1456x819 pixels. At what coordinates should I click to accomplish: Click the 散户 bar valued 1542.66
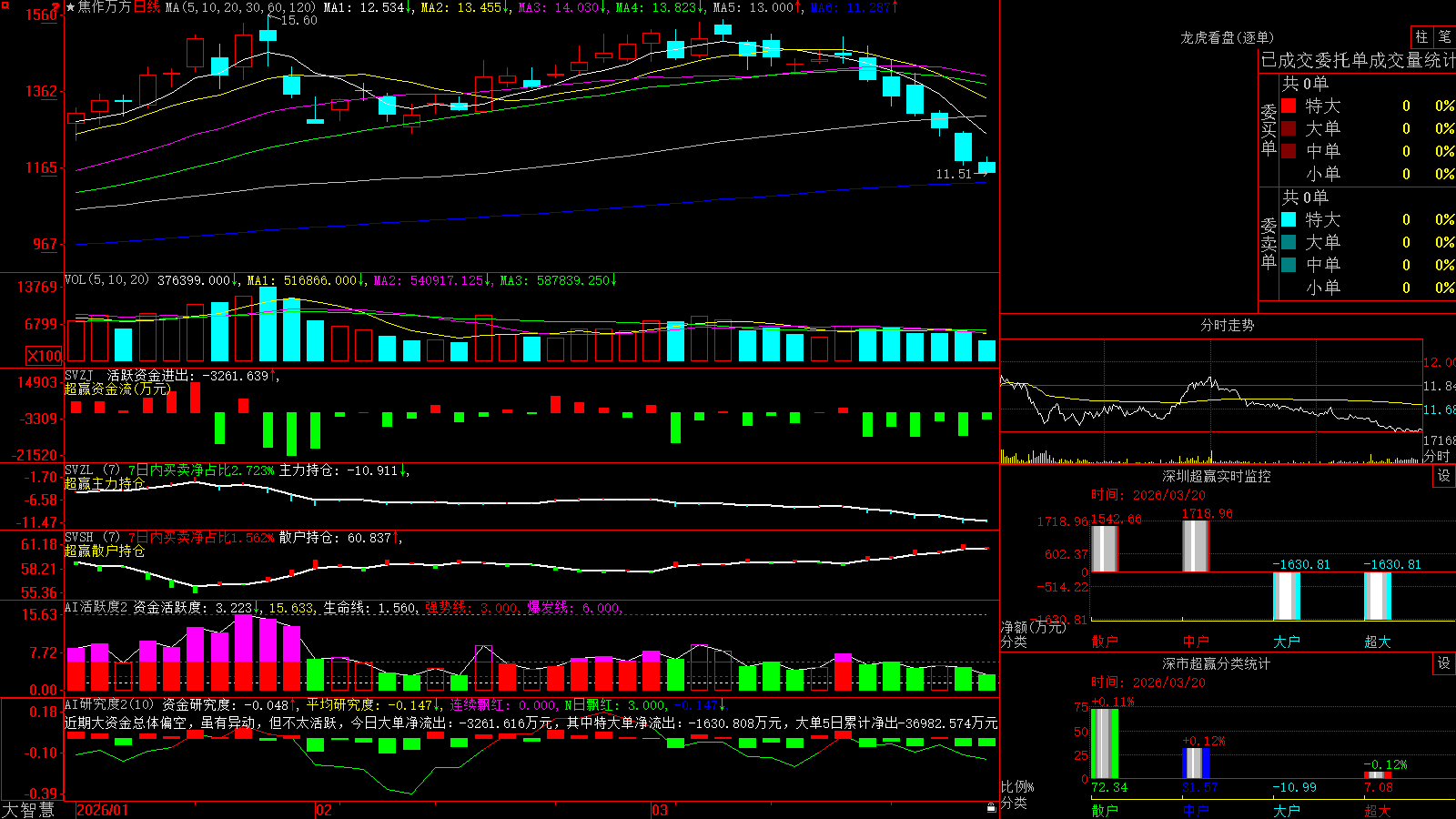pos(1104,549)
